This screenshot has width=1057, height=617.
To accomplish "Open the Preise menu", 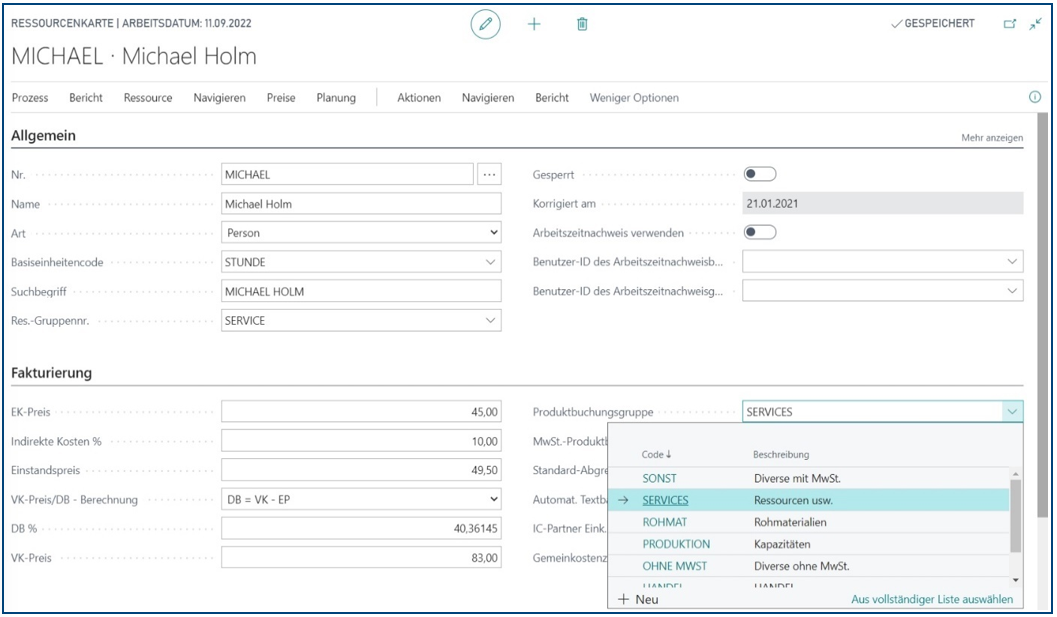I will tap(281, 98).
